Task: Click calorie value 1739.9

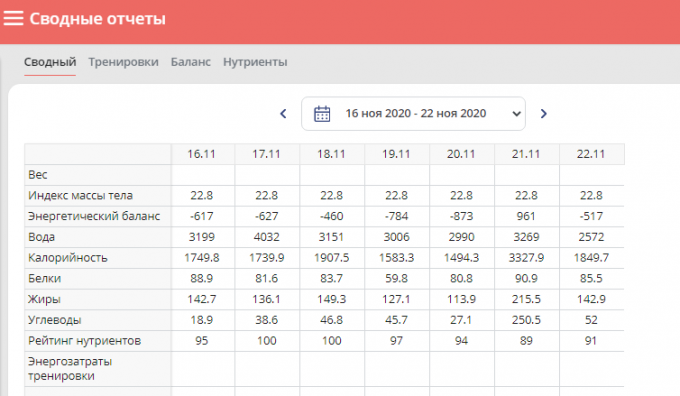Action: click(266, 258)
